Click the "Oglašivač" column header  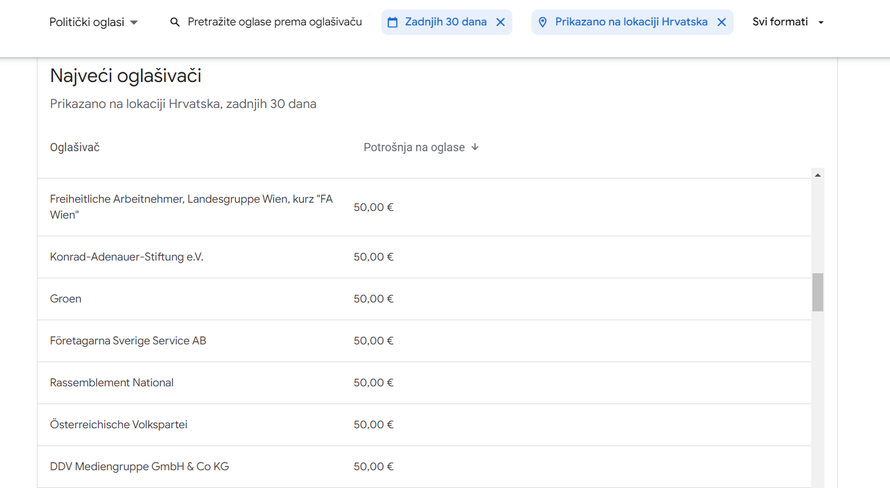click(x=75, y=147)
